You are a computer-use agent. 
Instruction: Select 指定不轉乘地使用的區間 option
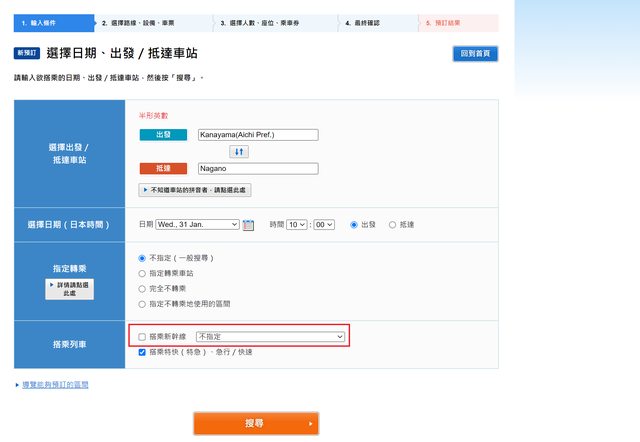pos(142,302)
